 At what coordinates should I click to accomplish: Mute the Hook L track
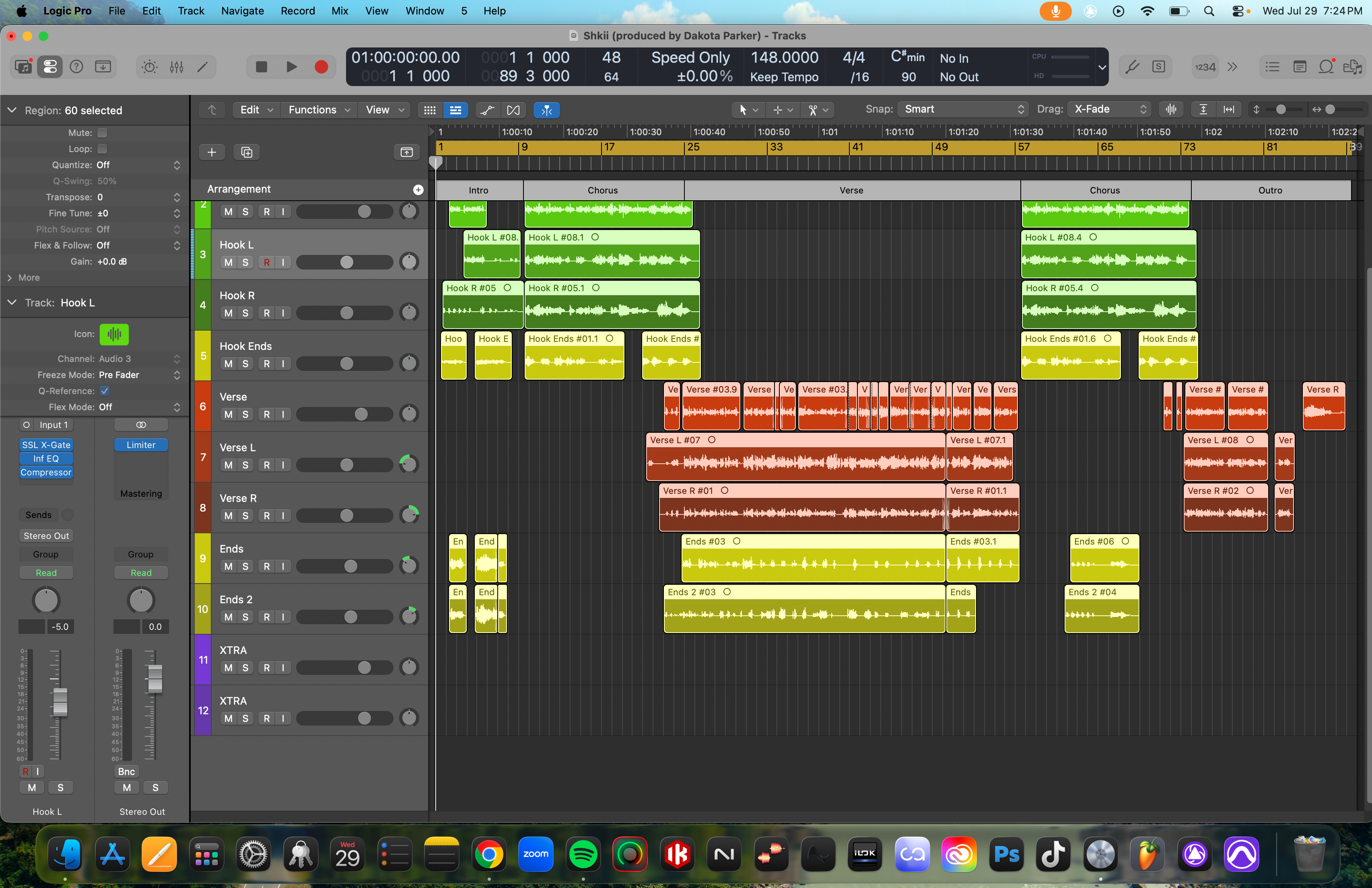pos(228,262)
